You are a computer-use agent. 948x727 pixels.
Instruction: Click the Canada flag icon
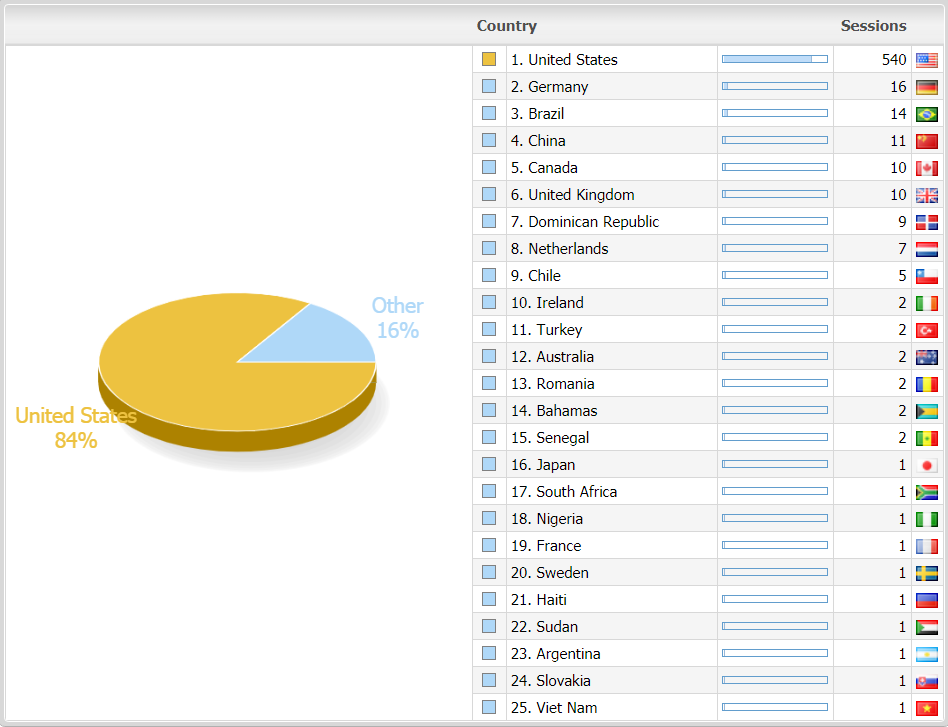(x=926, y=168)
